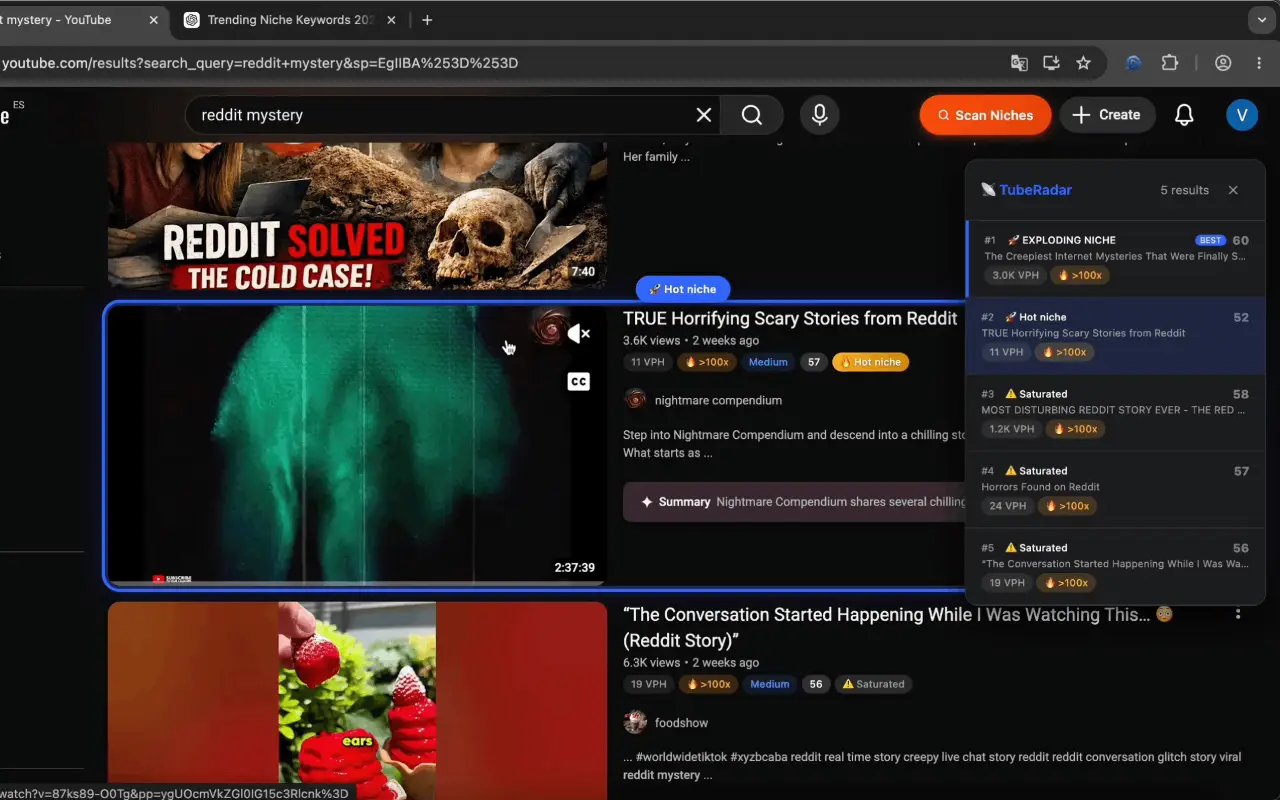Go to the foodshow channel name
The height and width of the screenshot is (800, 1280).
681,722
